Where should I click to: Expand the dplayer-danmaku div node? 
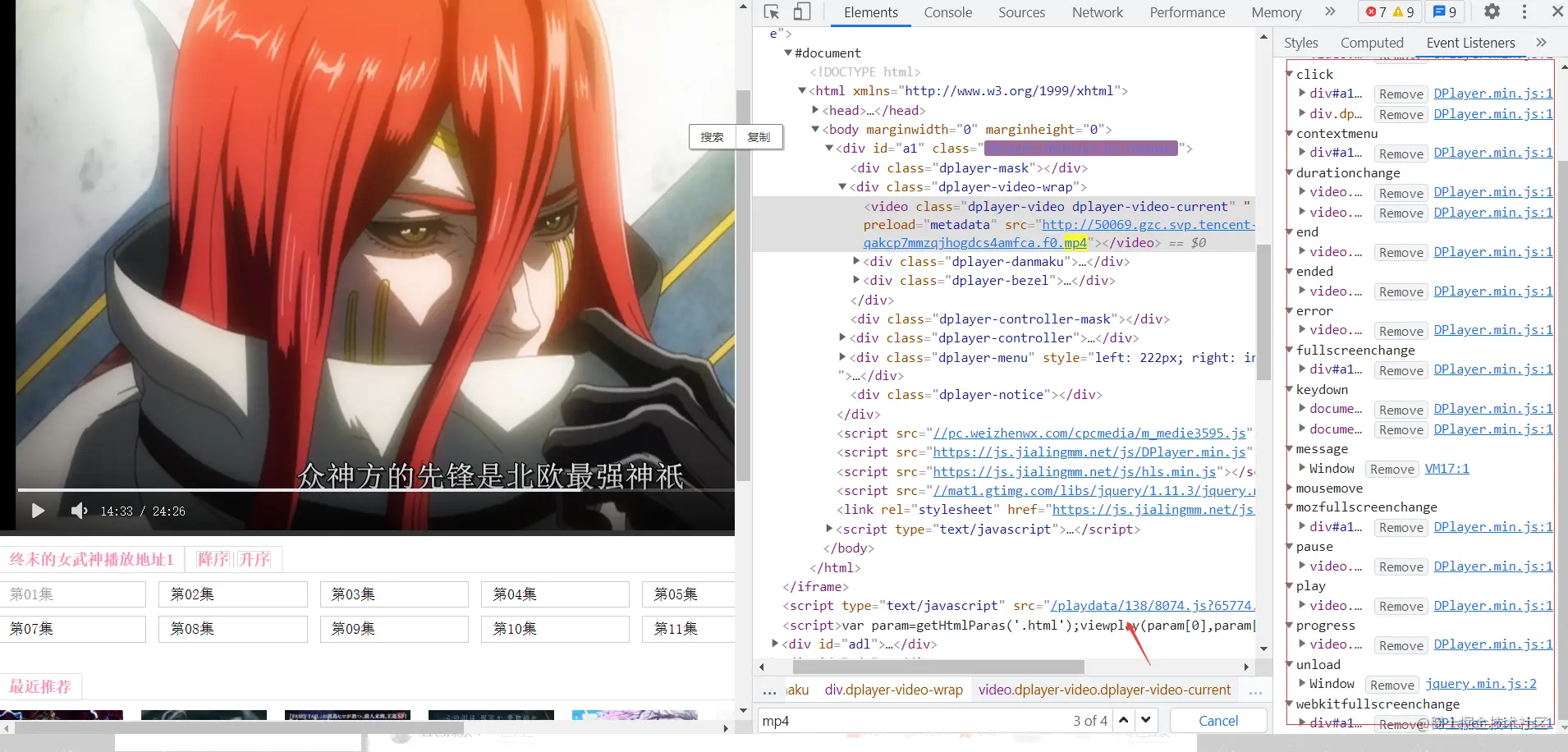coord(856,261)
